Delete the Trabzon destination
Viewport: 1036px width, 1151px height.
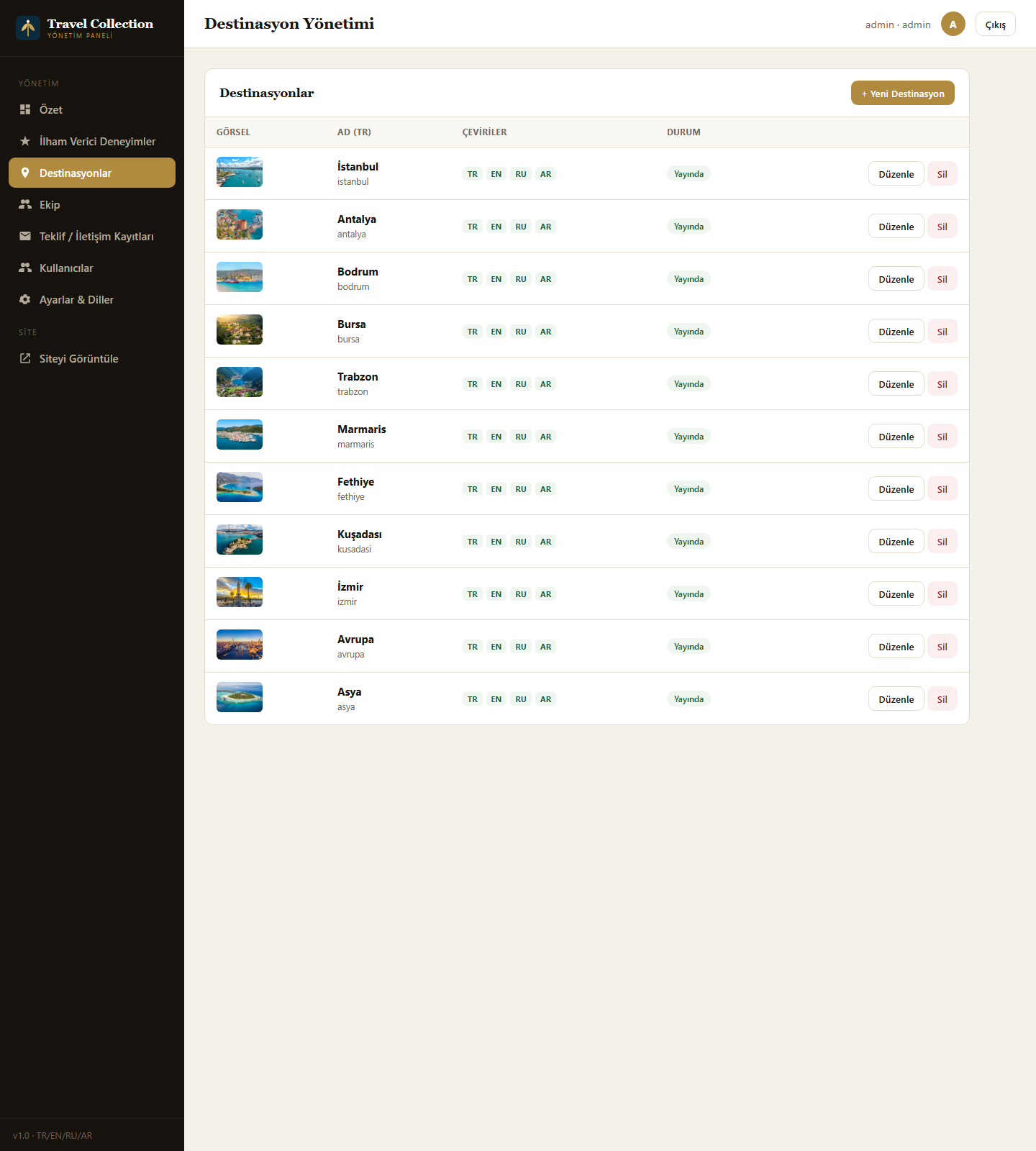[942, 383]
